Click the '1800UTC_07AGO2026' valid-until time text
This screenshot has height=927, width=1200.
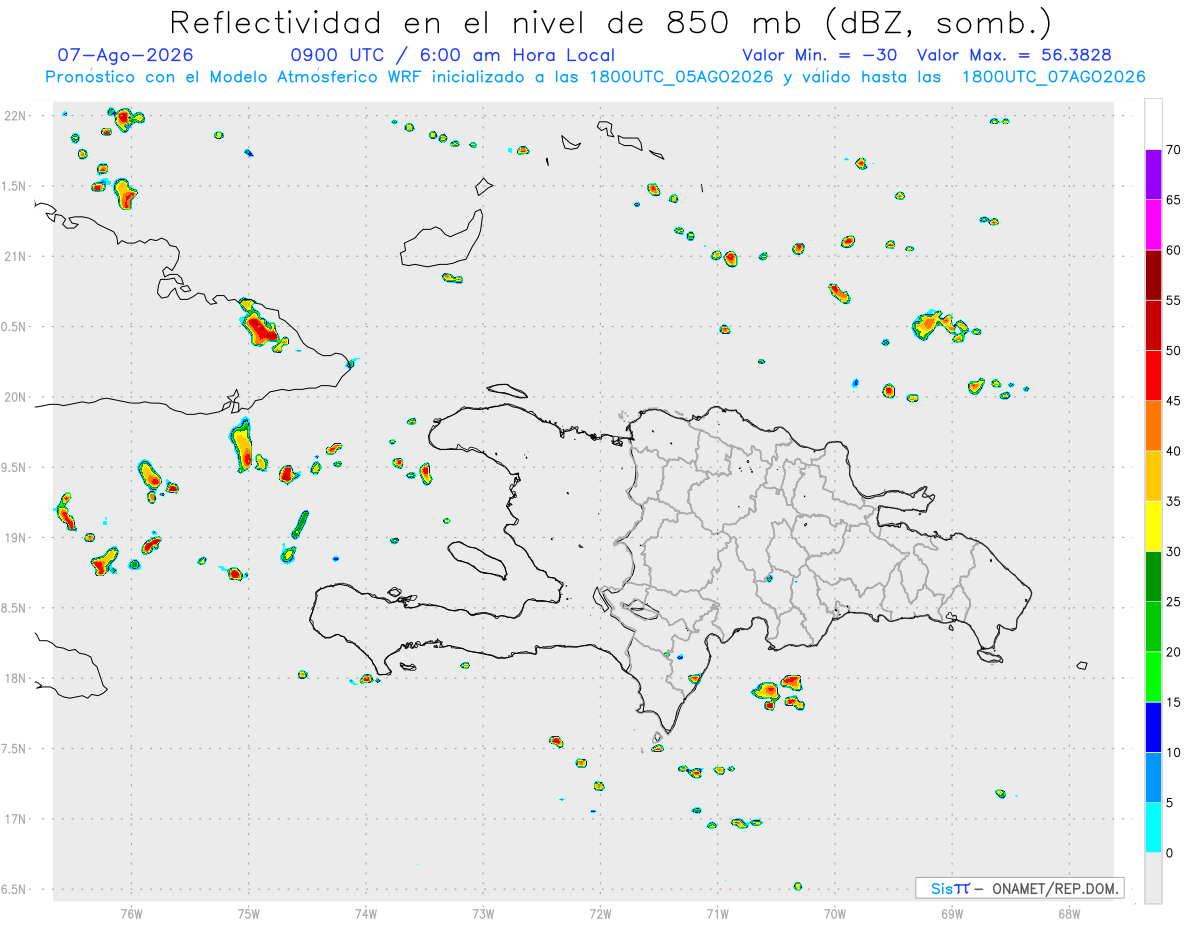1053,76
